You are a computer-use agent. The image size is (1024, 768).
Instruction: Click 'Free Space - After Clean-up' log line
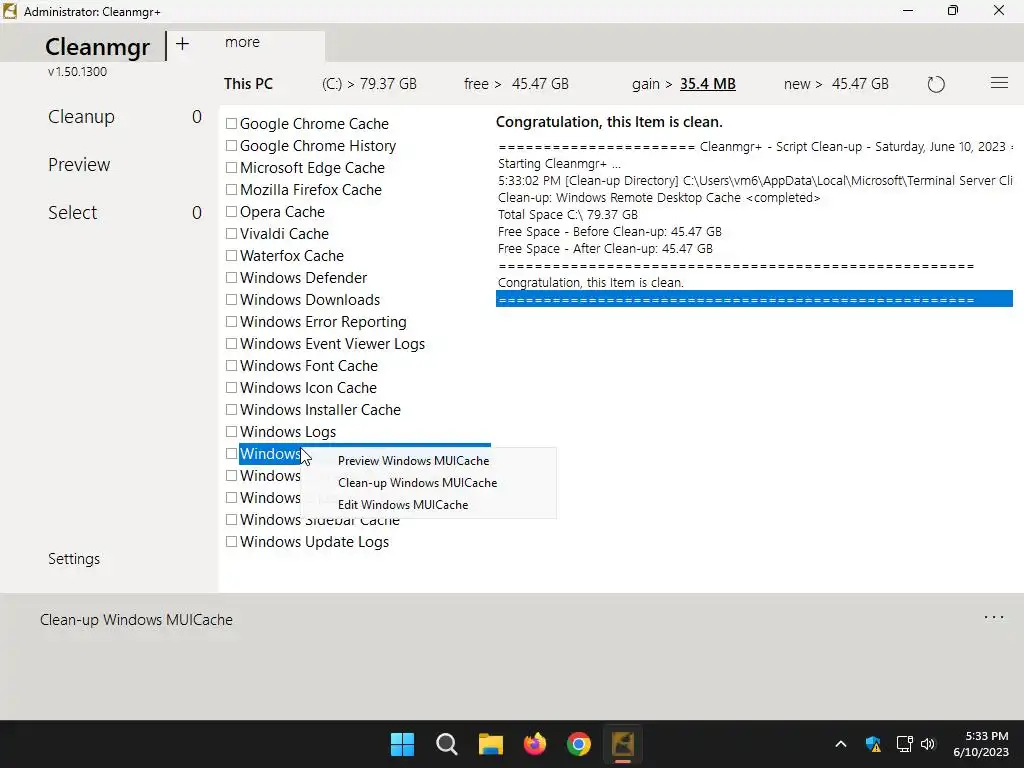(605, 249)
